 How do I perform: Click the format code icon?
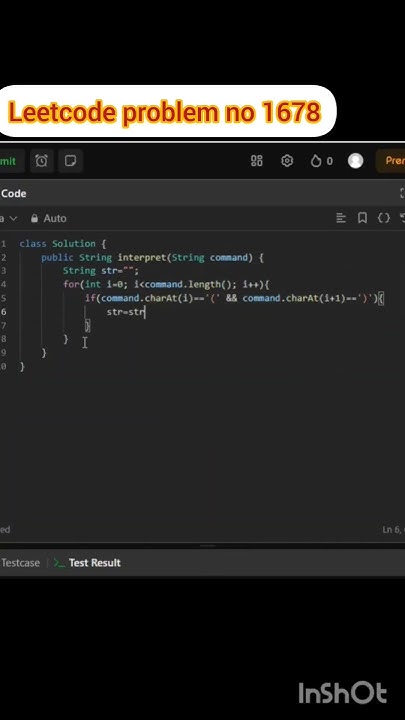pos(341,218)
